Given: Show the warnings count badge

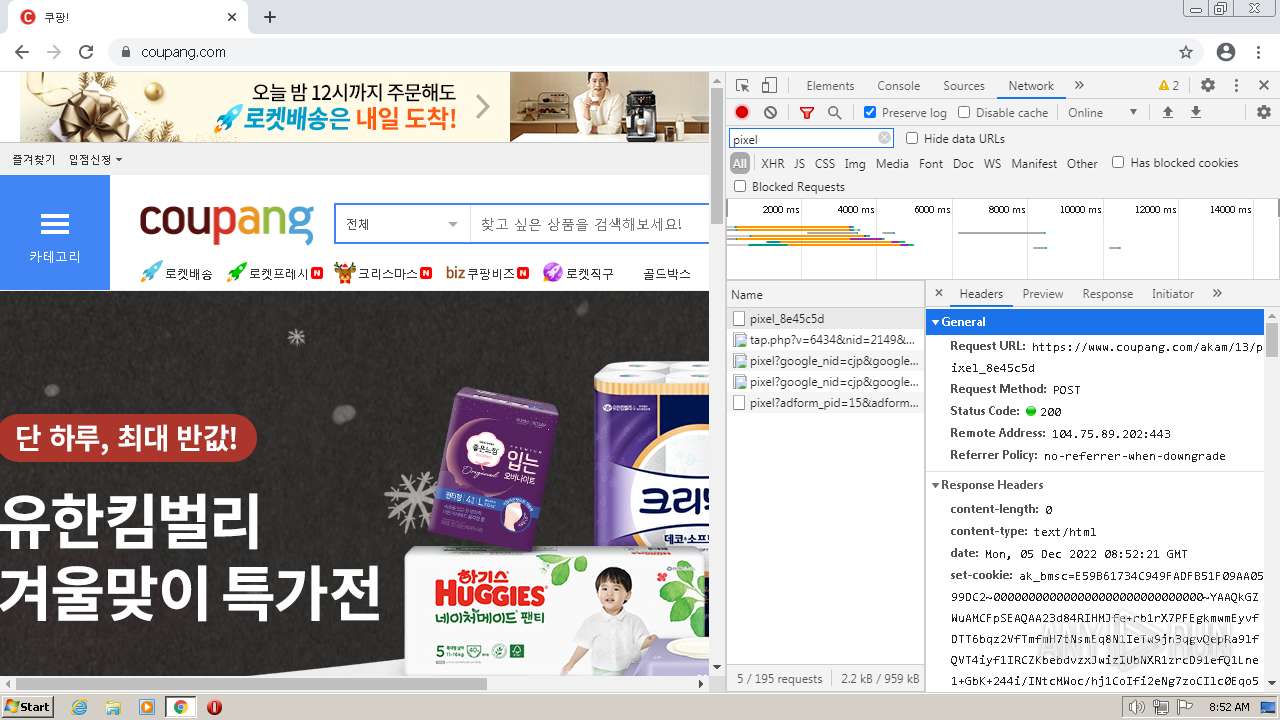Looking at the screenshot, I should click(1168, 86).
